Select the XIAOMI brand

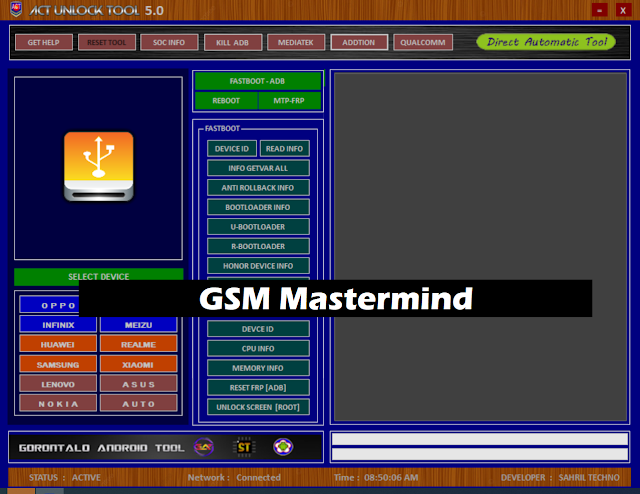(138, 364)
